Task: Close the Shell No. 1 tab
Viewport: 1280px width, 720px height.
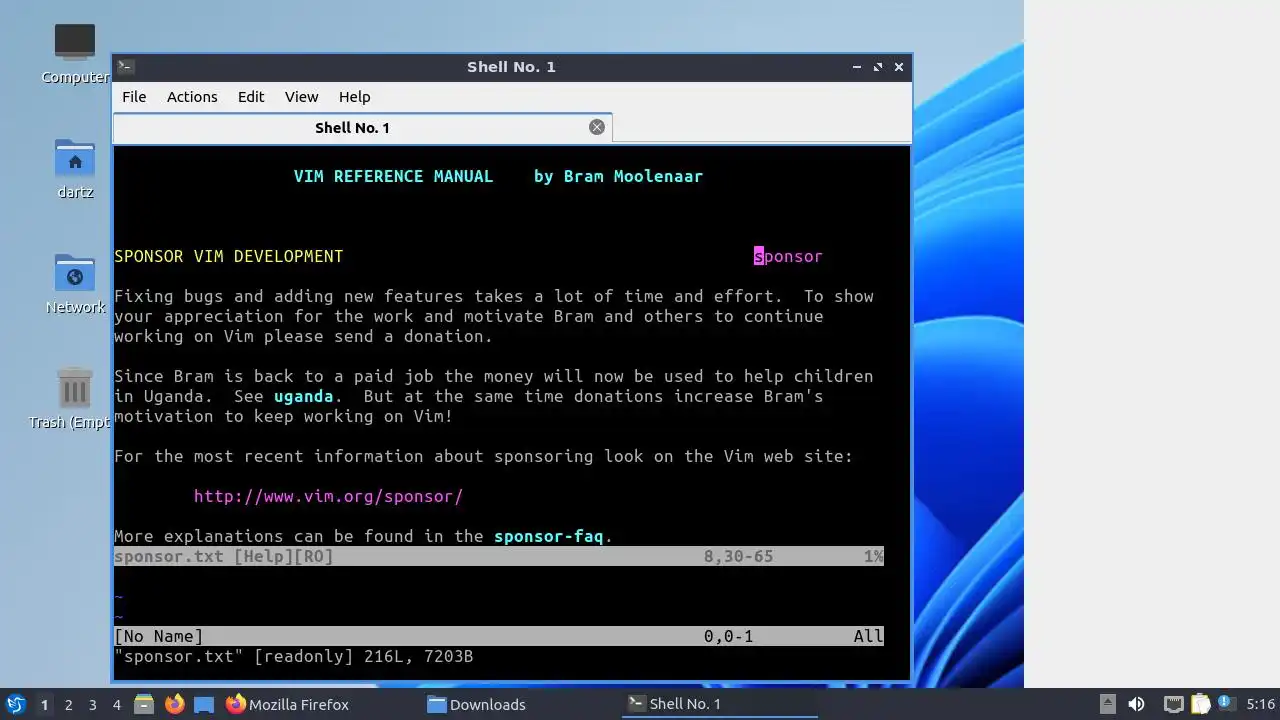Action: pyautogui.click(x=597, y=127)
